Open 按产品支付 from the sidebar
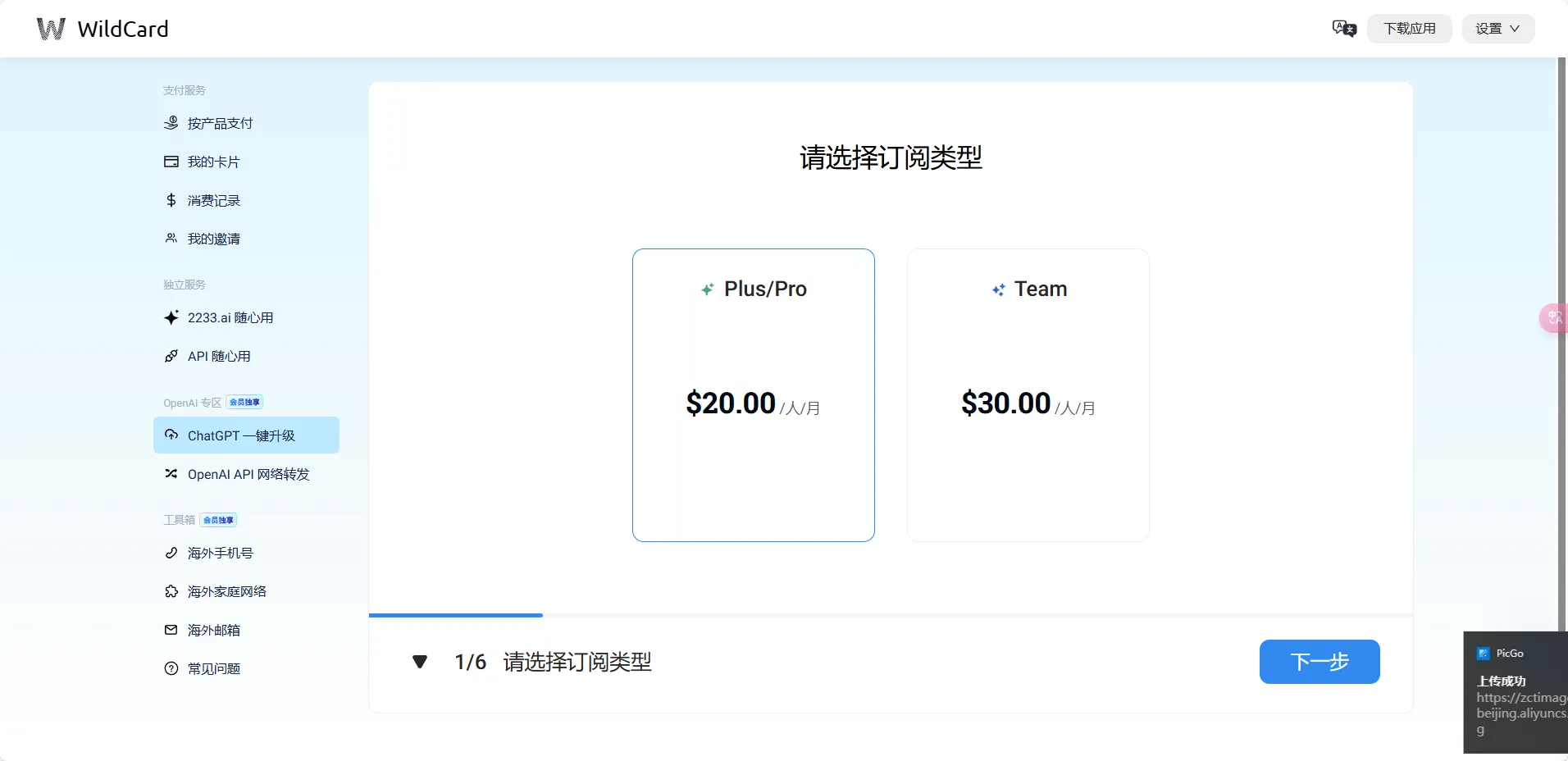This screenshot has height=761, width=1568. [x=219, y=123]
